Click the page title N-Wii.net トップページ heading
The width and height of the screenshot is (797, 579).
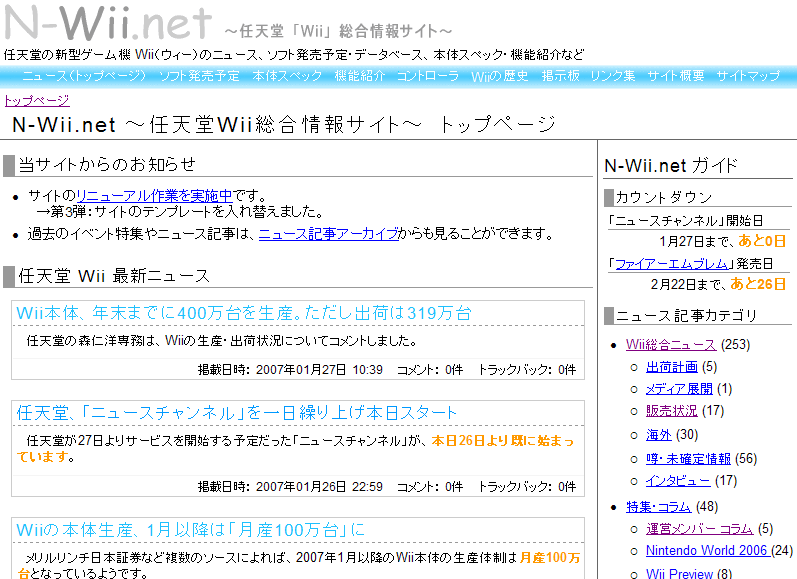pyautogui.click(x=284, y=125)
